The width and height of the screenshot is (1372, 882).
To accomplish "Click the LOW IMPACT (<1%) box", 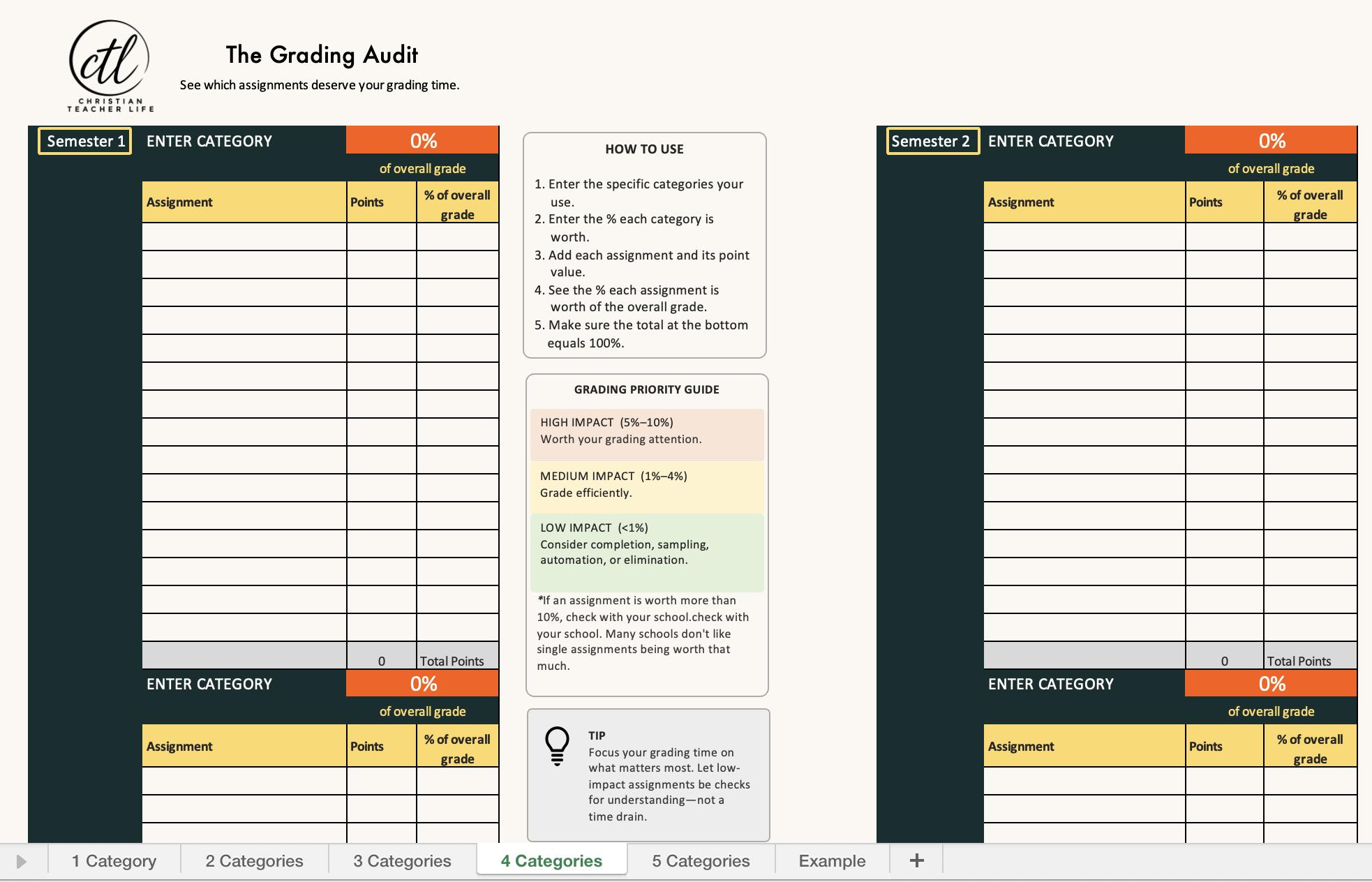I will click(x=647, y=552).
